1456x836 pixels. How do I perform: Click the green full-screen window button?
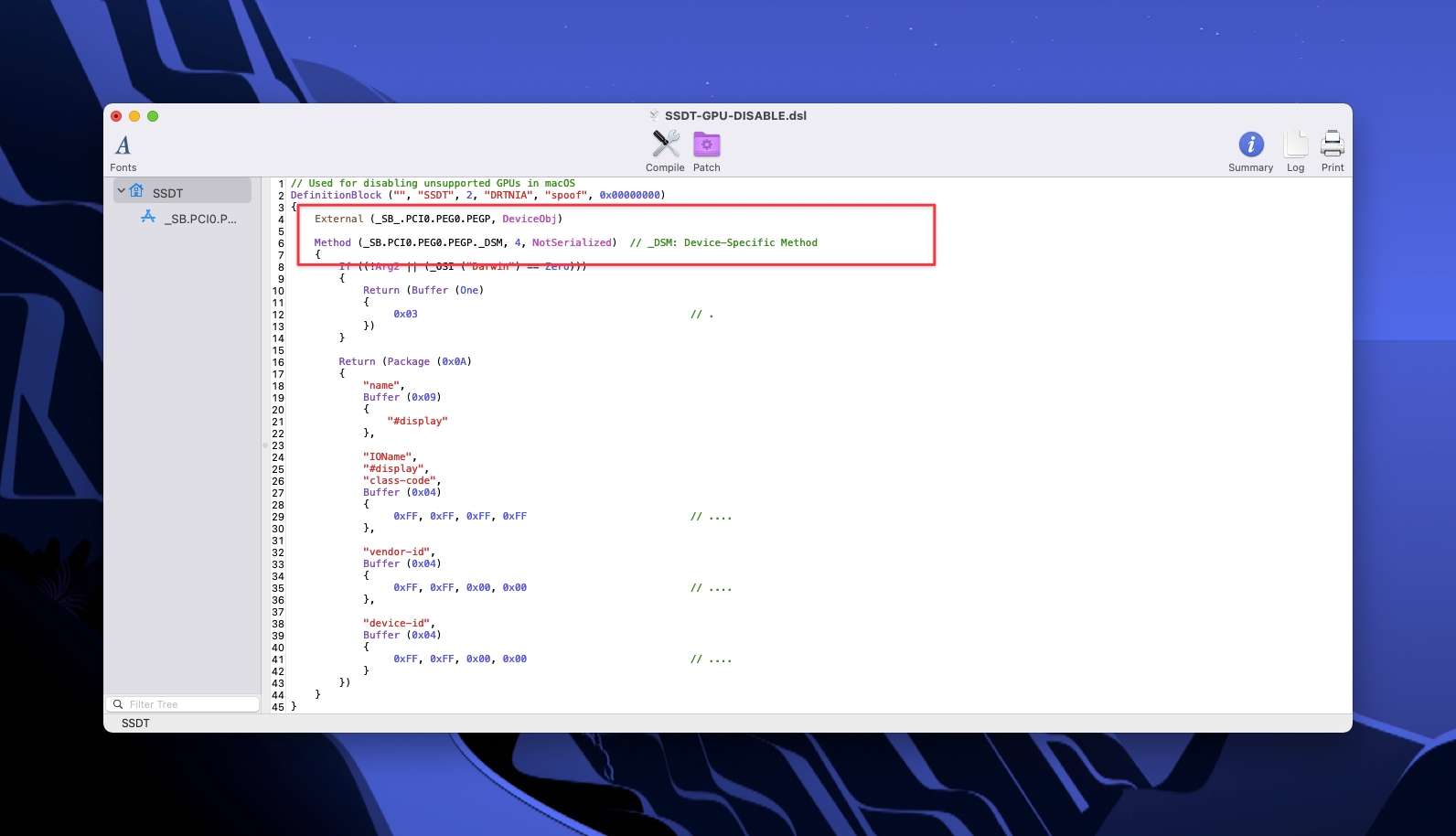(153, 116)
